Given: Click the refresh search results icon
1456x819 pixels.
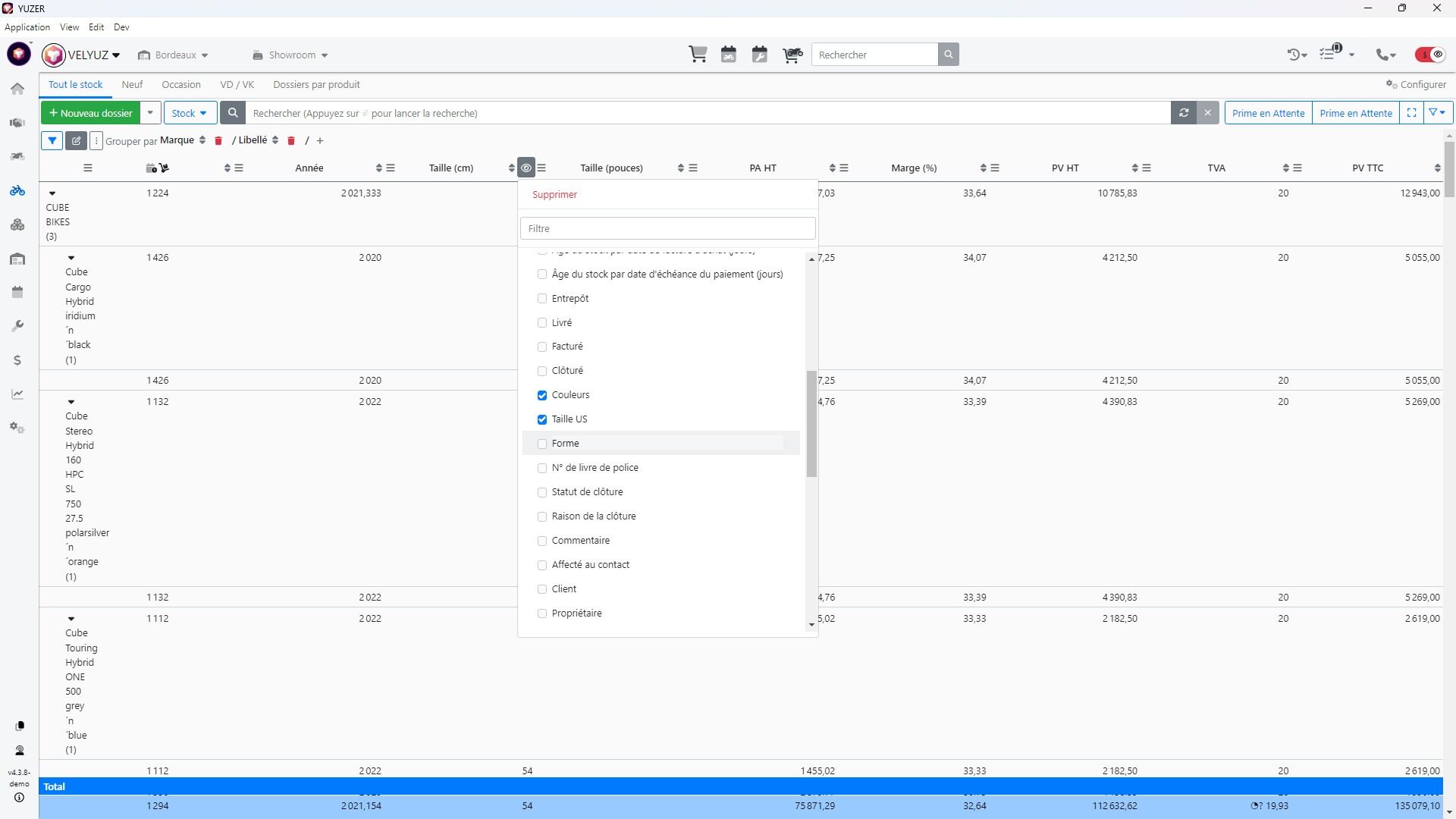Looking at the screenshot, I should (1183, 113).
